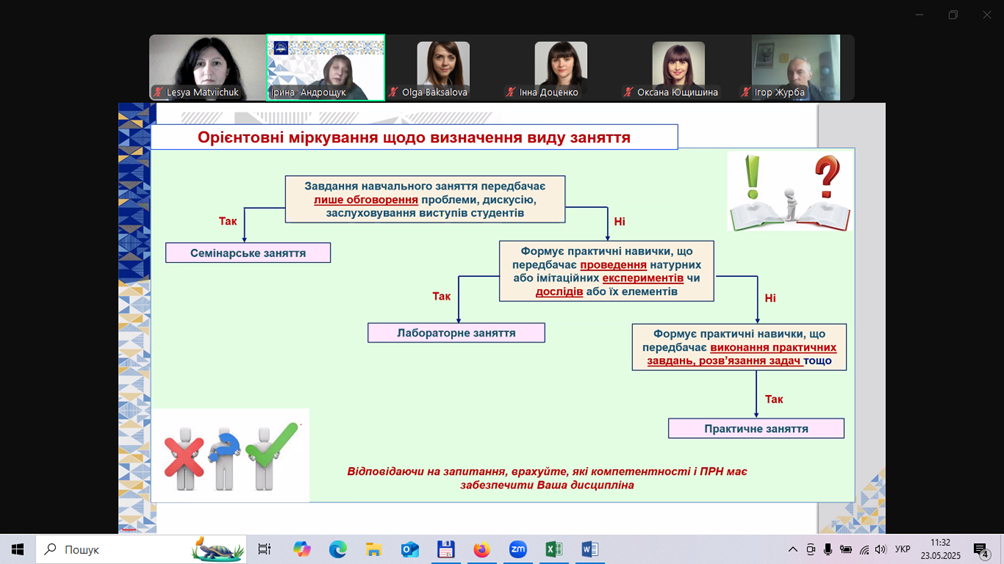Click the underlined 'дослідів' word
This screenshot has height=564, width=1004.
tap(559, 291)
